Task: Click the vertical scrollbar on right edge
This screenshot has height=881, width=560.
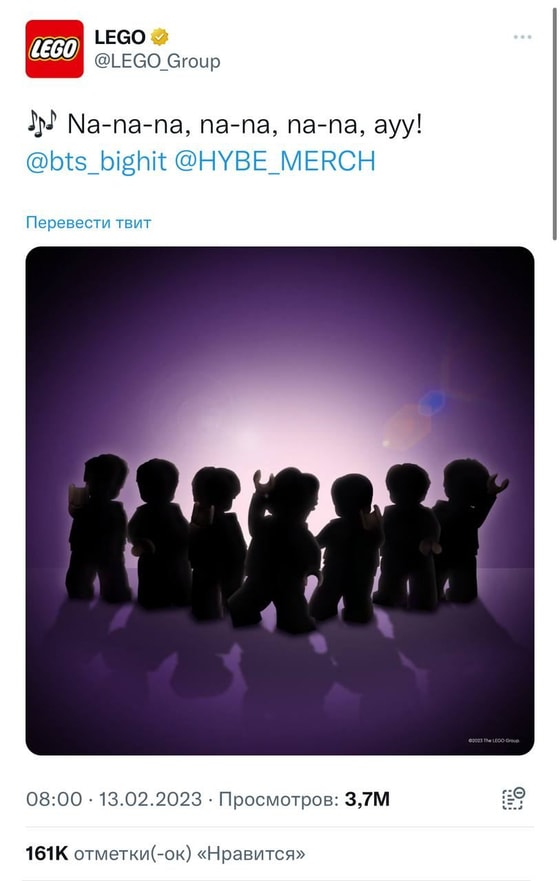Action: (x=555, y=124)
